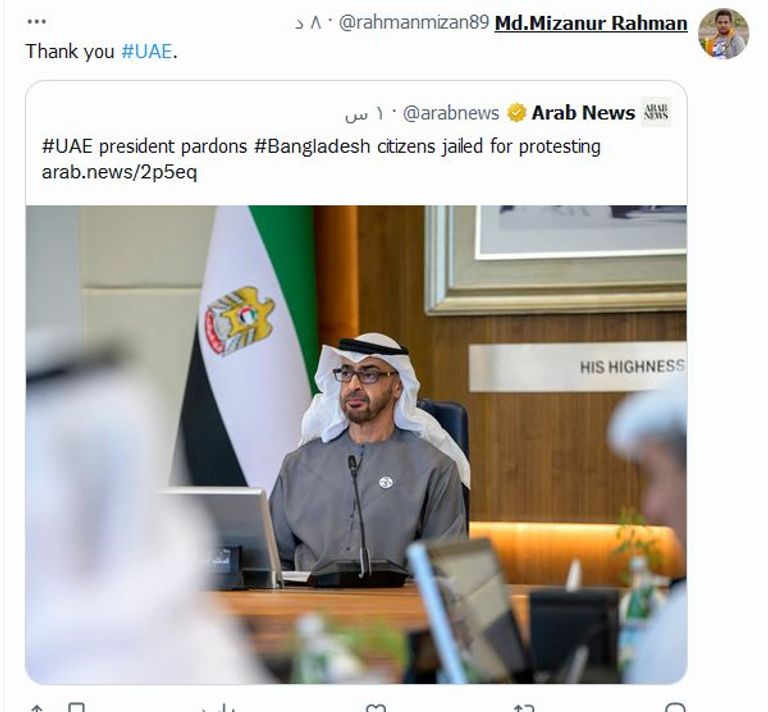
Task: Open the three-dots more options menu
Action: pos(37,22)
